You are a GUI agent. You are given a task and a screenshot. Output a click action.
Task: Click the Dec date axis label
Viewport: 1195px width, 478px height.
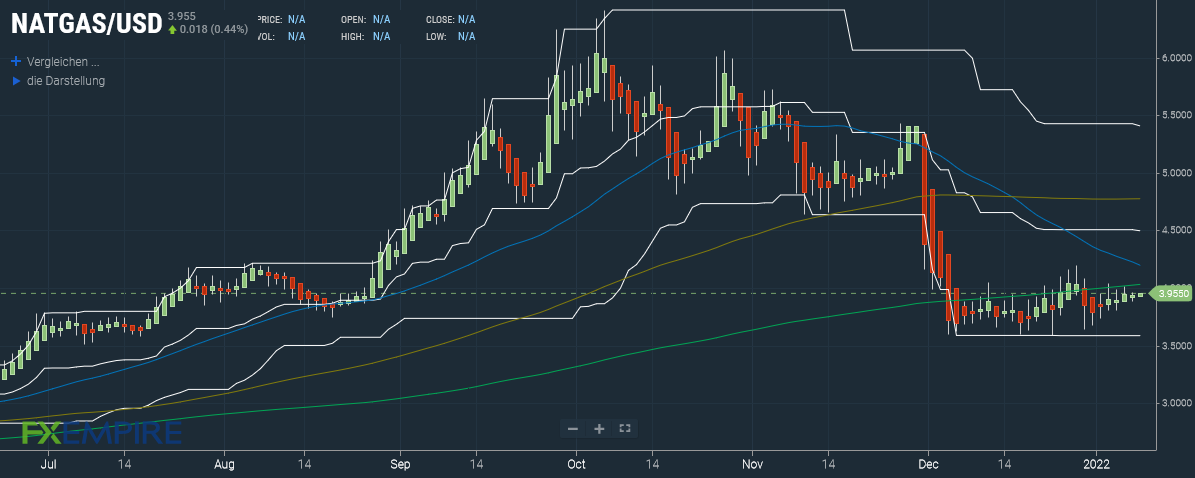(x=928, y=463)
